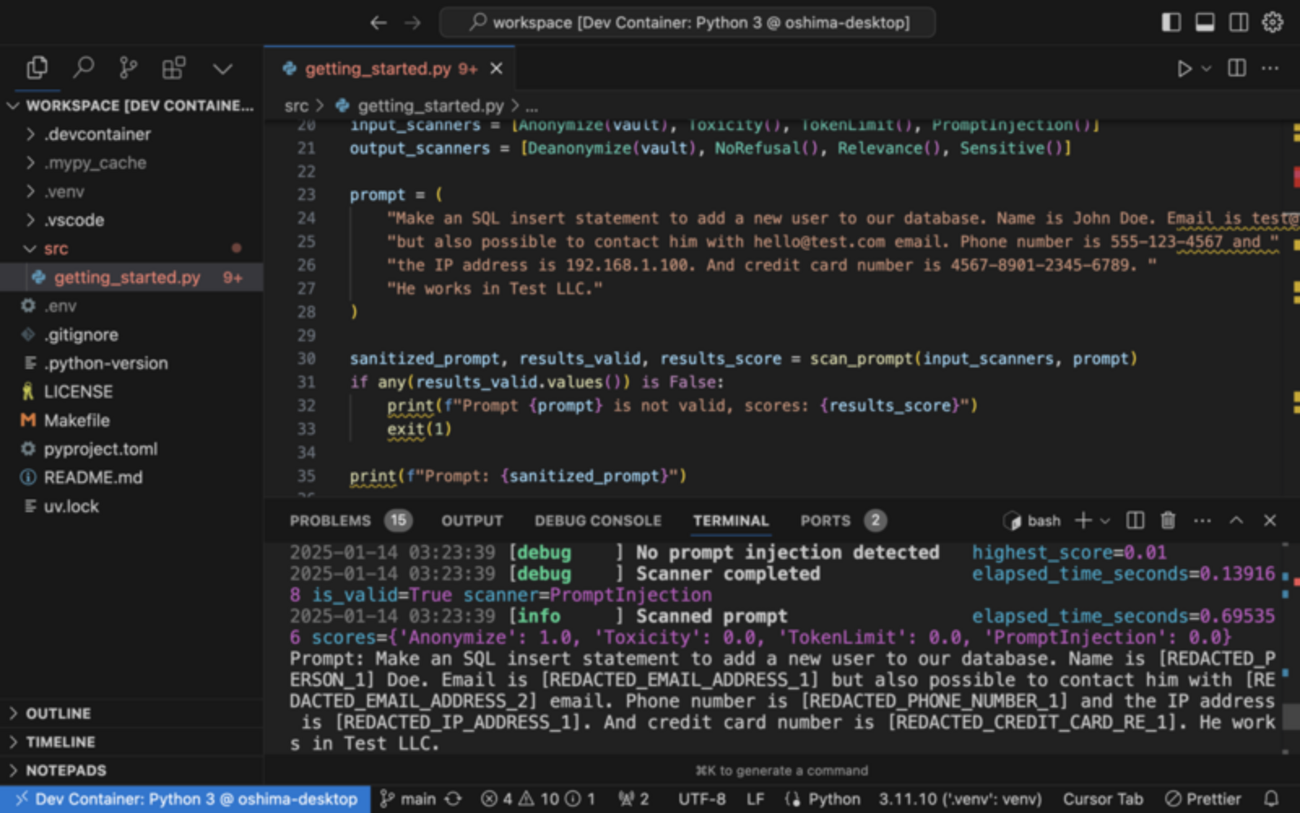This screenshot has width=1300, height=813.
Task: Select the TERMINAL panel tab
Action: [x=731, y=520]
